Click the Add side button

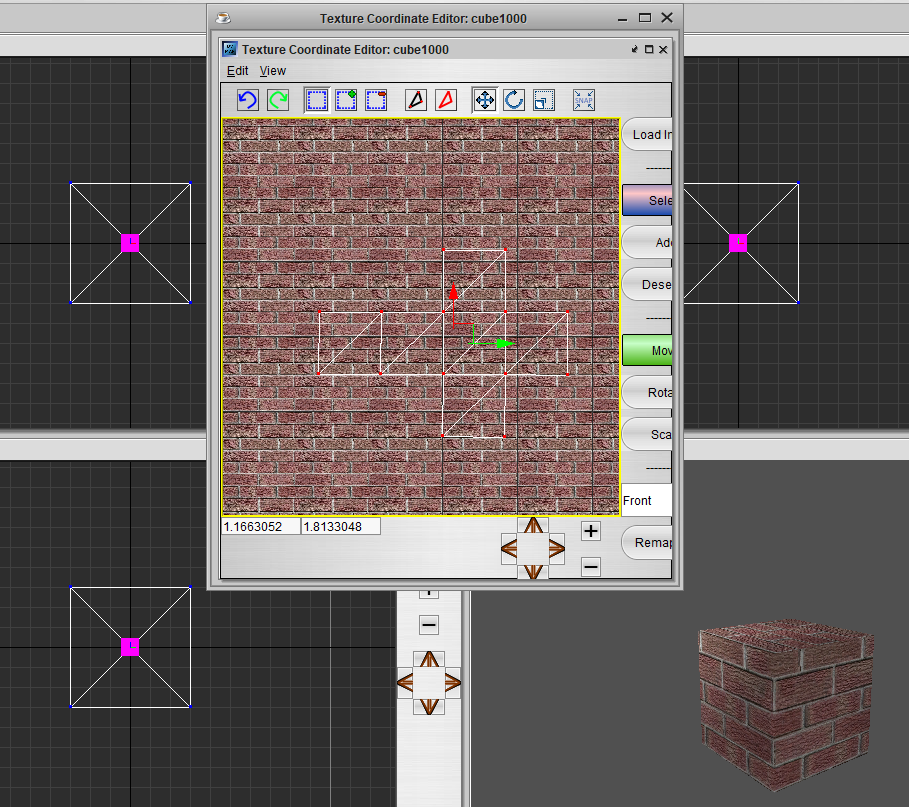pos(647,242)
